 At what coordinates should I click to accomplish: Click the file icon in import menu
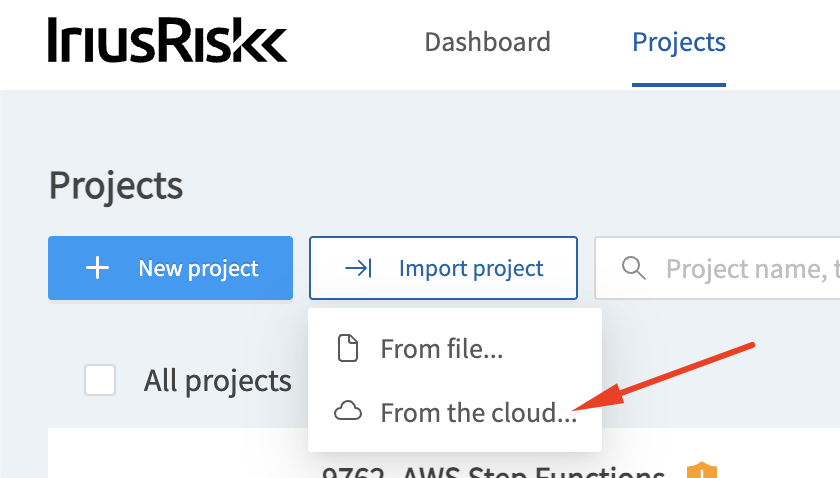pos(348,348)
